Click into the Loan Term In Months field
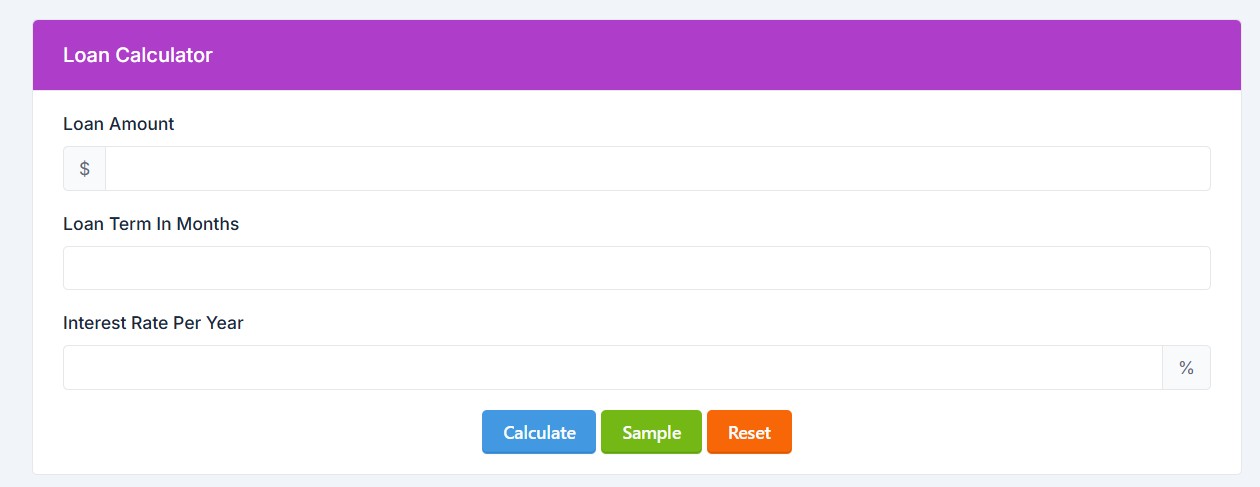This screenshot has height=487, width=1260. click(636, 268)
